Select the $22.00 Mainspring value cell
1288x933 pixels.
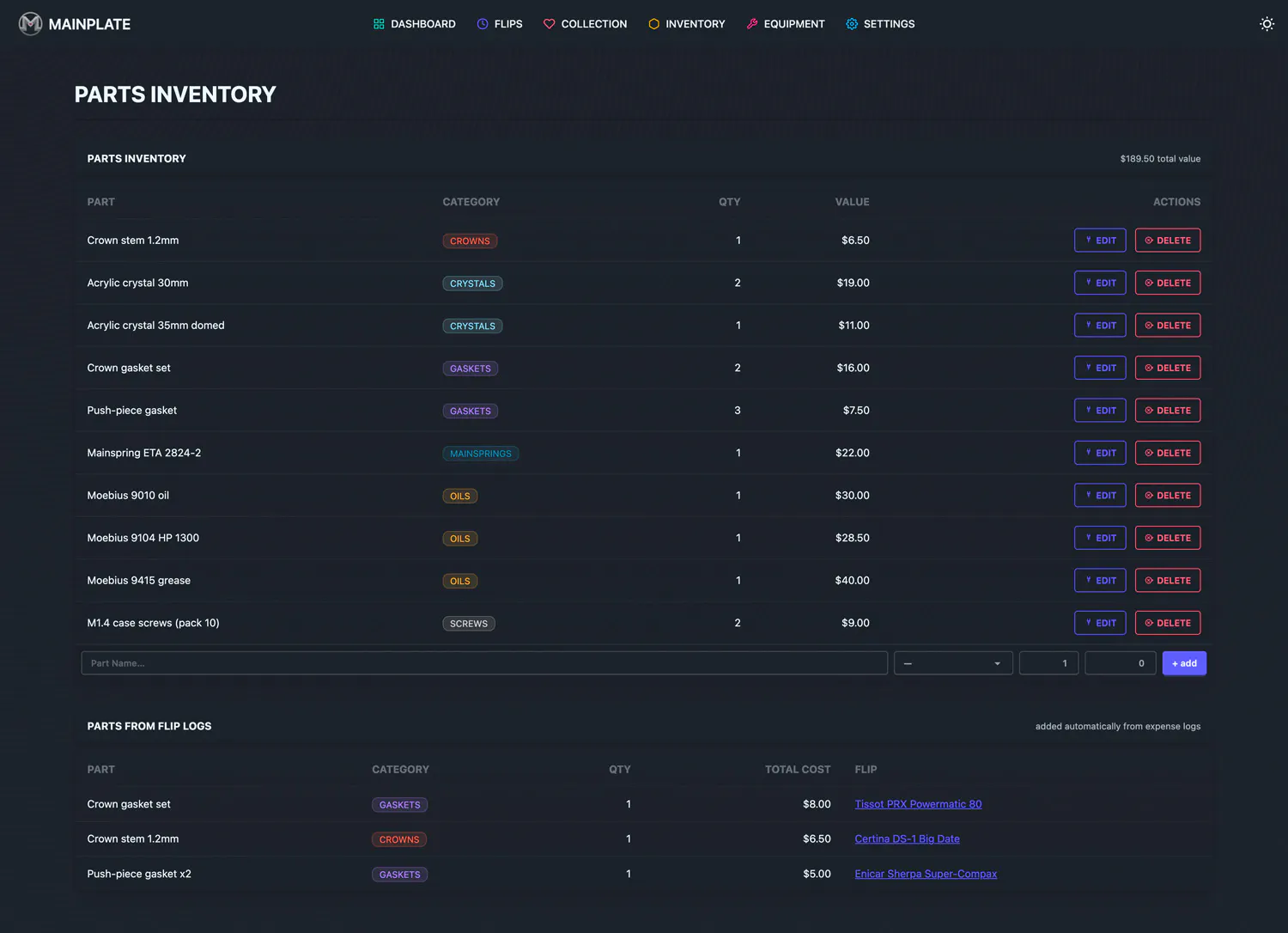click(853, 453)
